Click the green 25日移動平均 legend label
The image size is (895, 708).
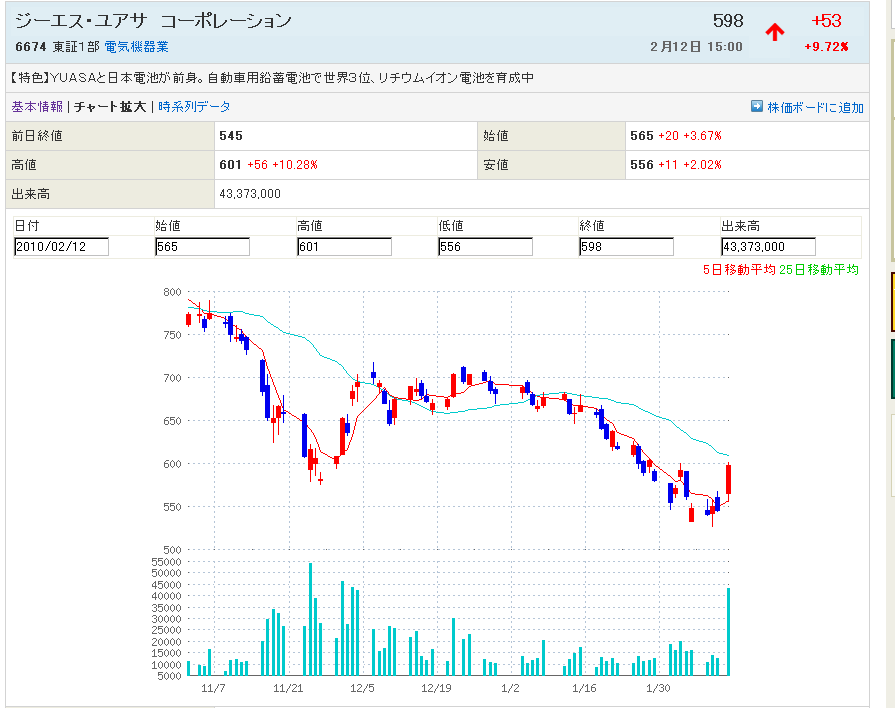click(819, 270)
